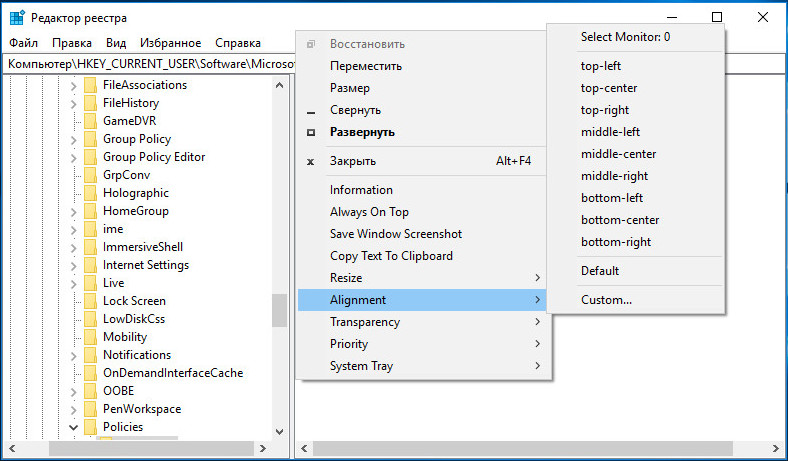
Task: Click the registry address path field
Action: coord(151,64)
